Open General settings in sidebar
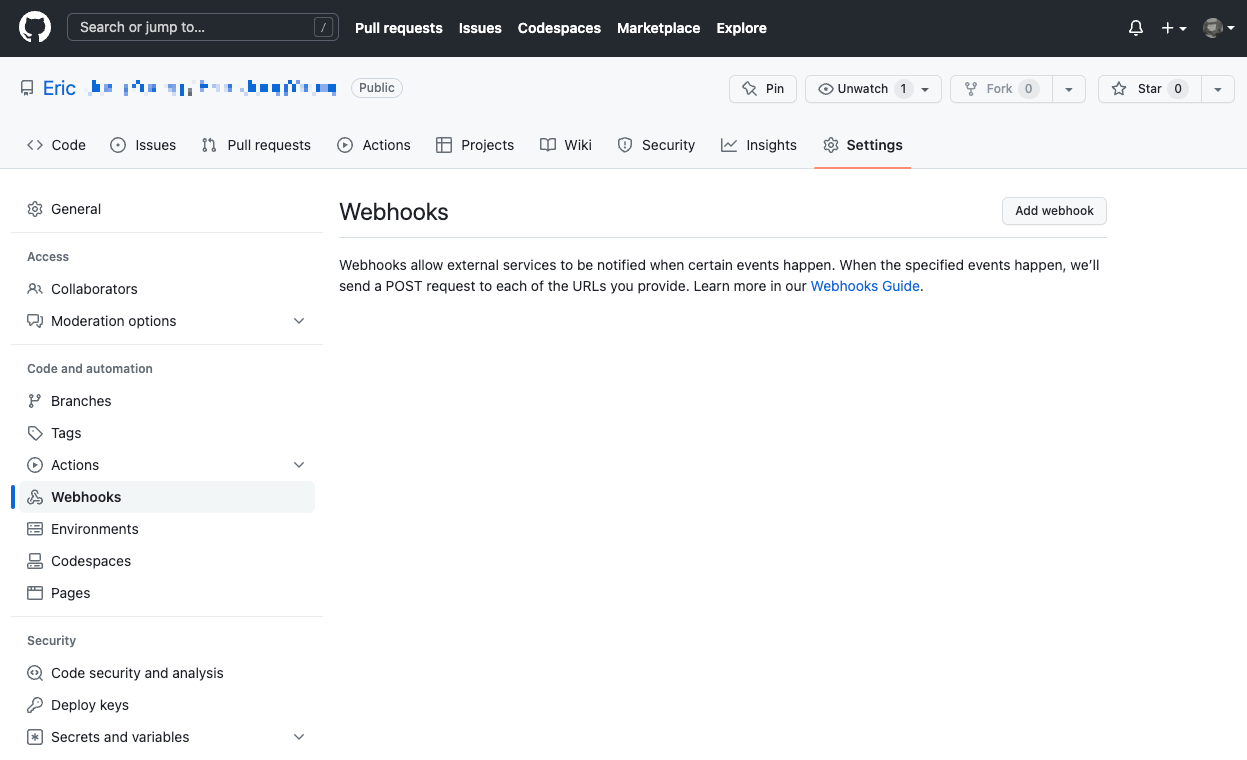Viewport: 1247px width, 760px height. click(x=167, y=209)
